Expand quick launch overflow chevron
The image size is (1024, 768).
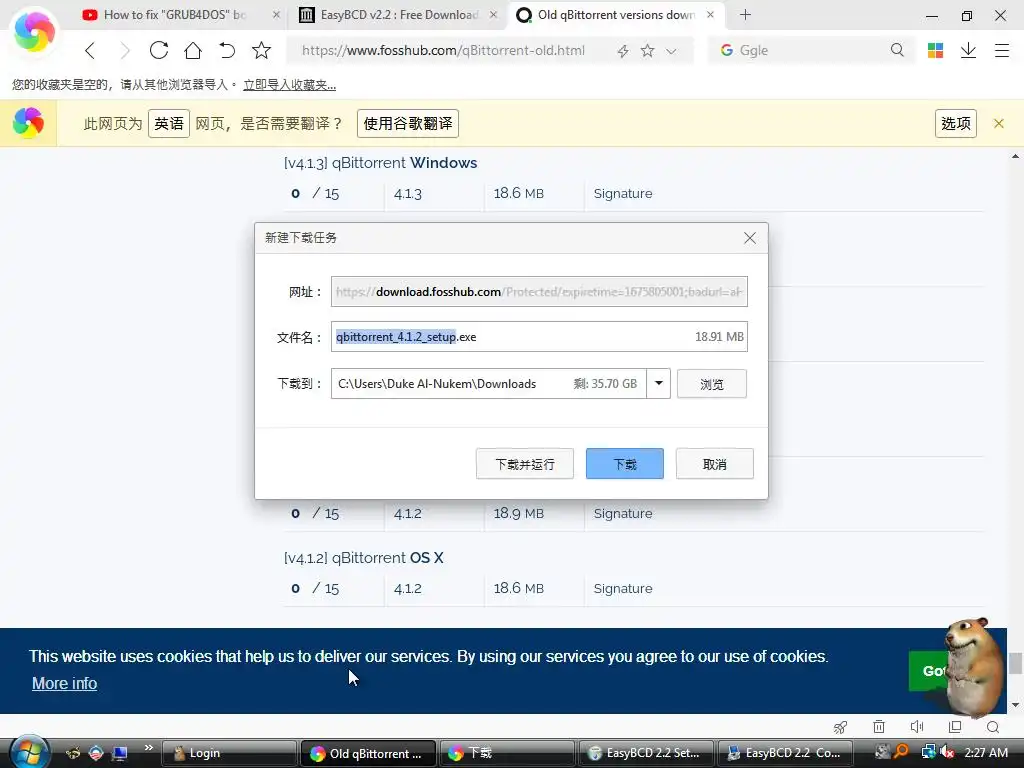tap(148, 747)
